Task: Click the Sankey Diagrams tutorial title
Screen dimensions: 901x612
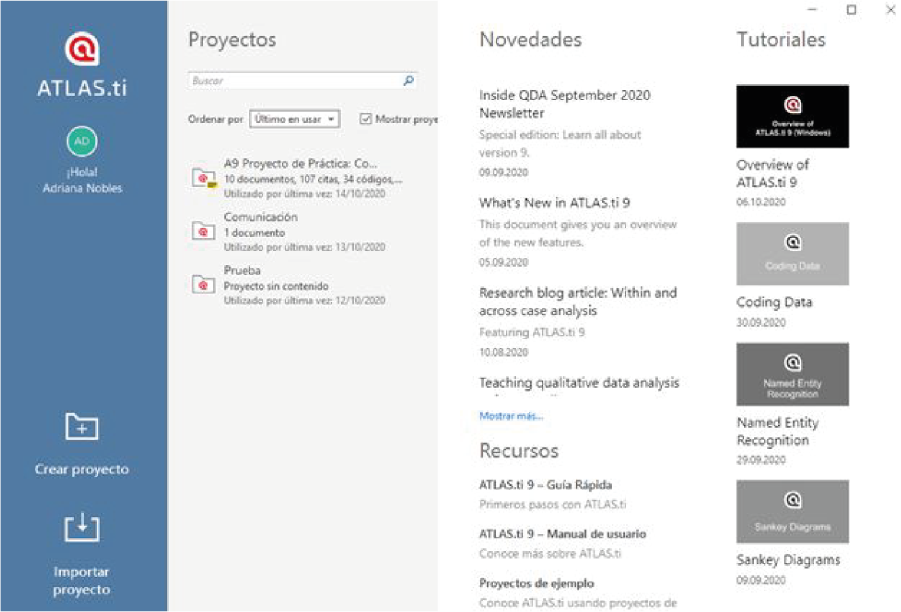Action: [788, 560]
